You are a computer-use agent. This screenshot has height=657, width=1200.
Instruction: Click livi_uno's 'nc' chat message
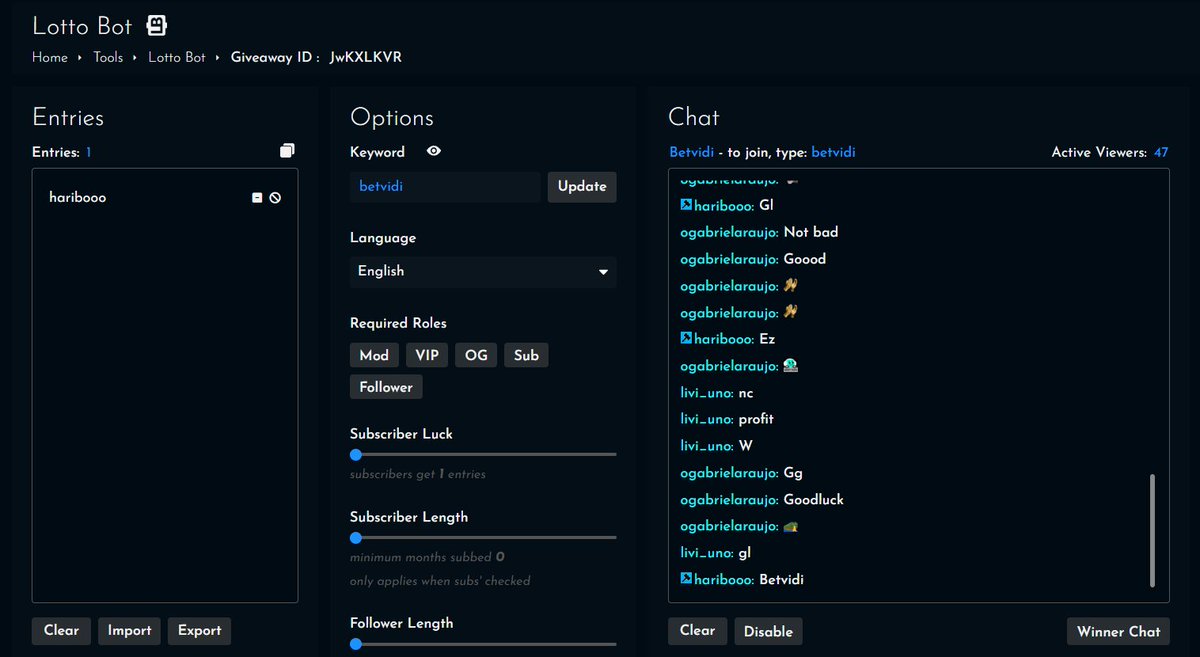click(x=746, y=393)
